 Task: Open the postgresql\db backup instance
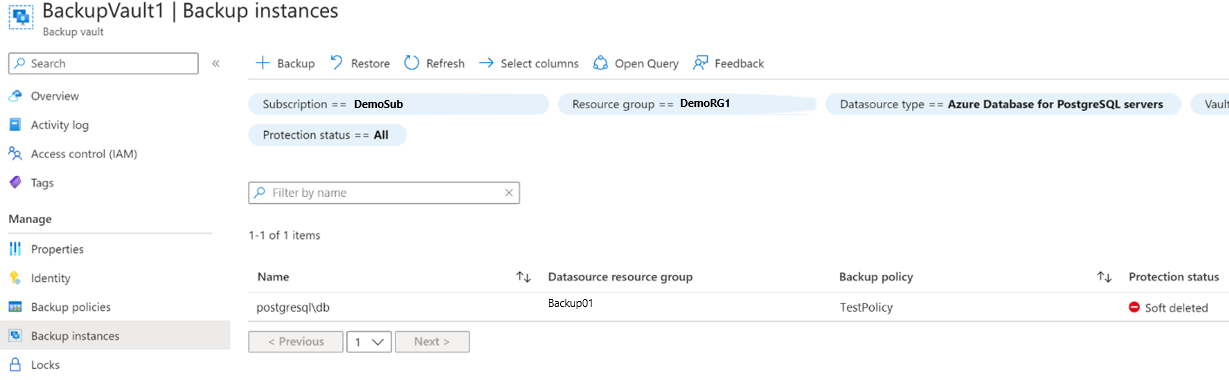point(293,308)
